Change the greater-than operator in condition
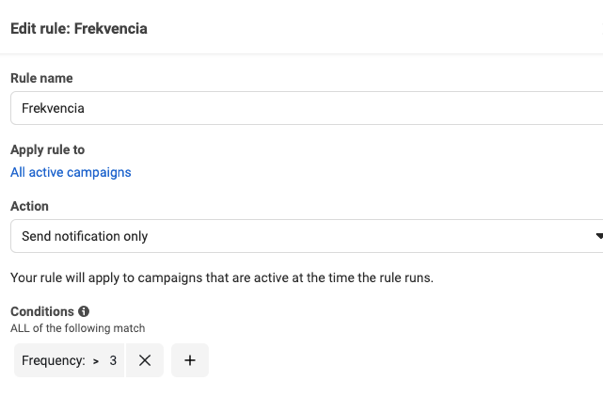 pos(96,361)
